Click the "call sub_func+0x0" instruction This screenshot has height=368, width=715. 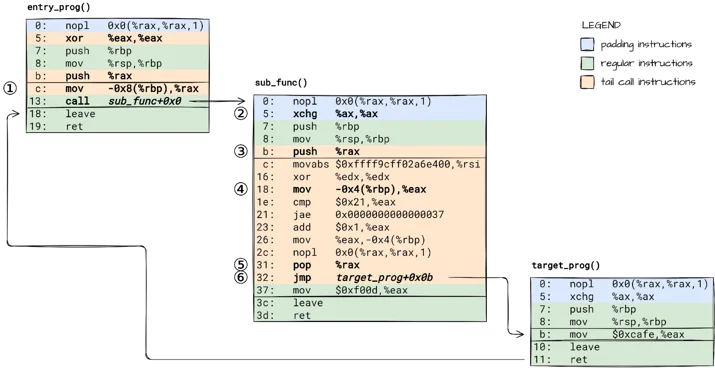pos(118,101)
